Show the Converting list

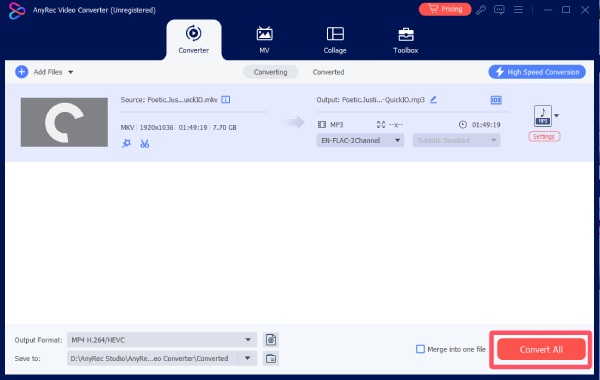271,72
